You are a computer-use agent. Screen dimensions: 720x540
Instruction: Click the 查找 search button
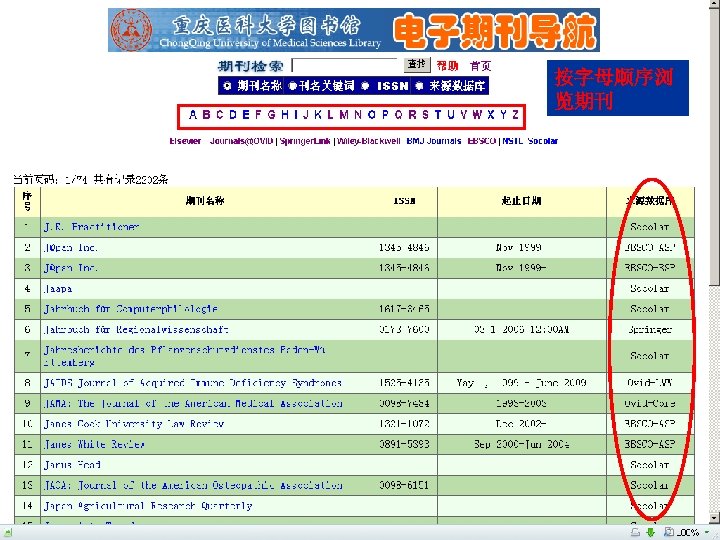tap(417, 64)
